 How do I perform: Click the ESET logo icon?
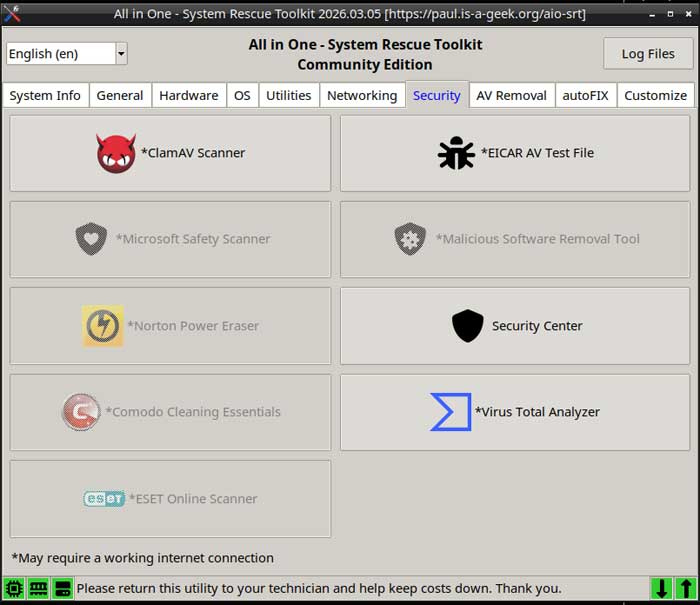[104, 498]
